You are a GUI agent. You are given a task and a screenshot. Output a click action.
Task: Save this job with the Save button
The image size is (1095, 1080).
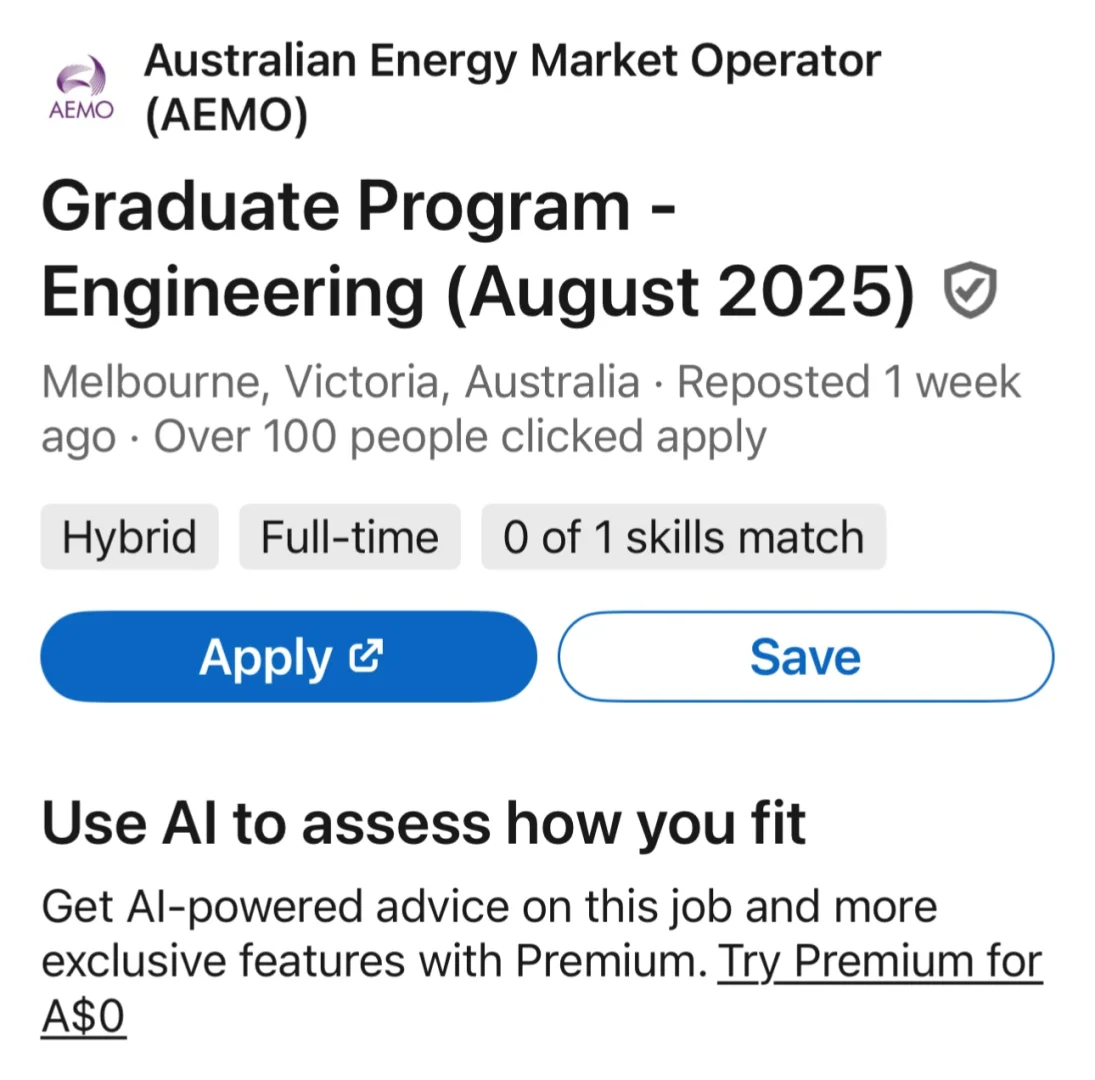[805, 657]
